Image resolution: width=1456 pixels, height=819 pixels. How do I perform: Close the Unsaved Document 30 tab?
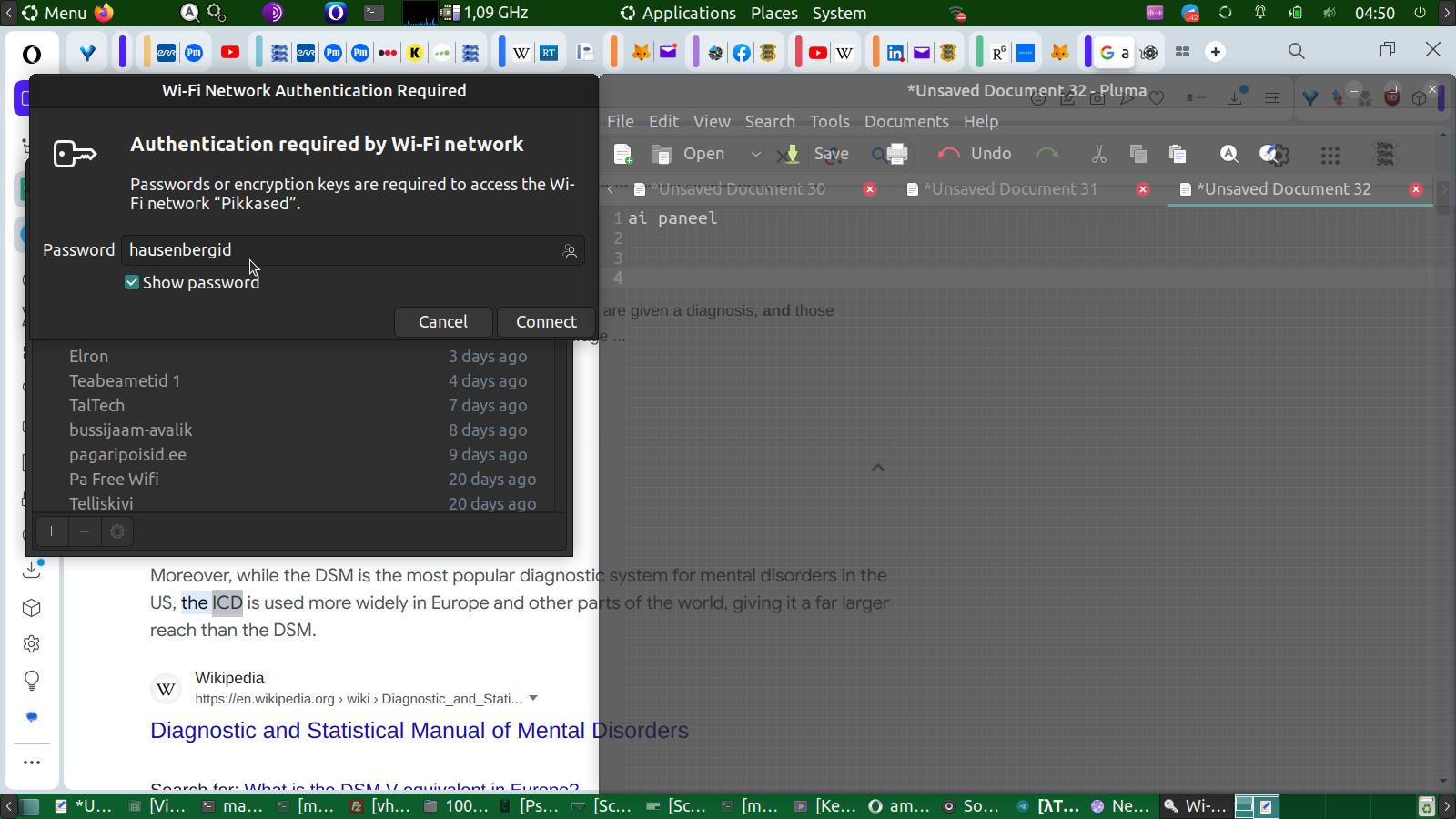[870, 189]
